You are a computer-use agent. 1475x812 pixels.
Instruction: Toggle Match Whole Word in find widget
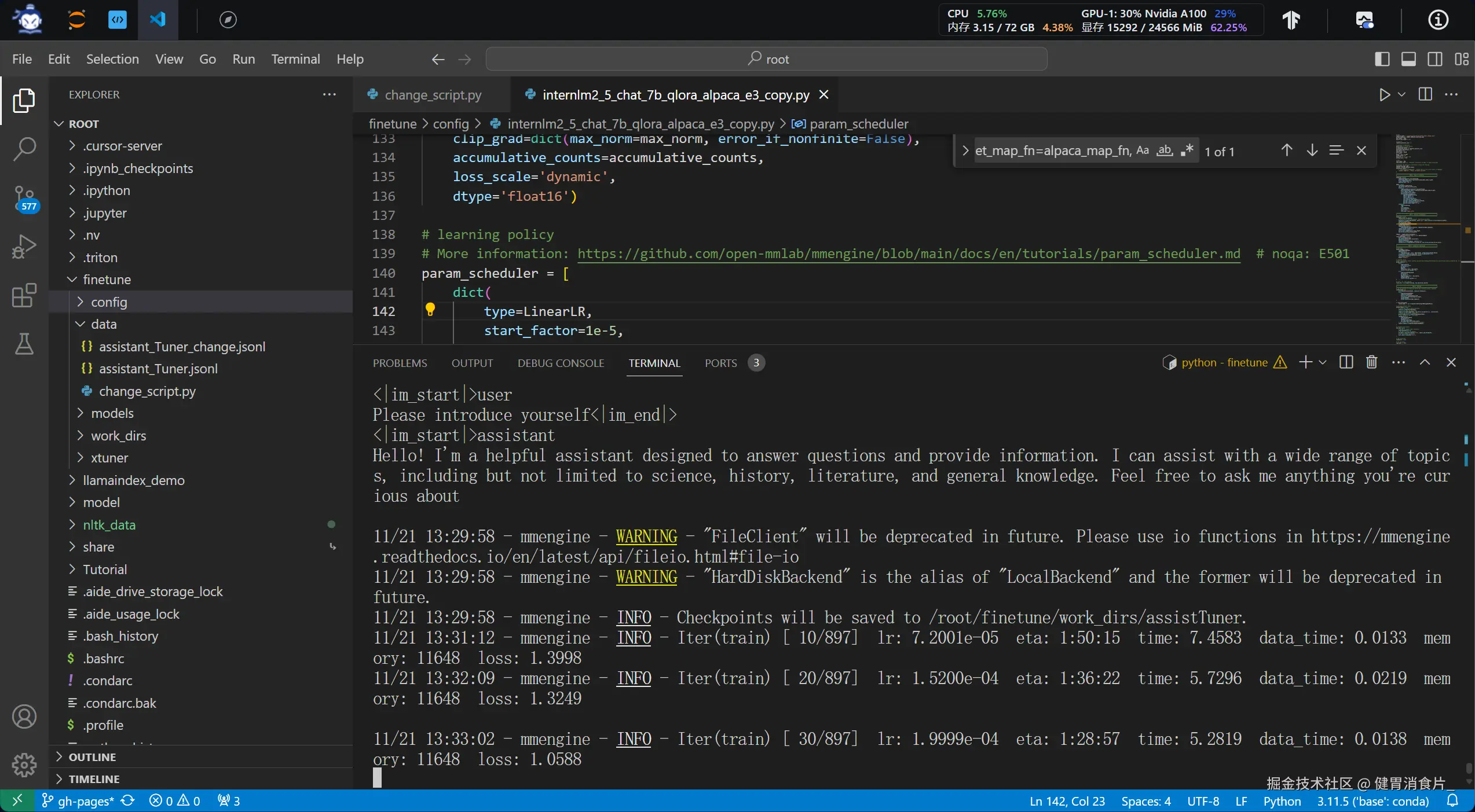pyautogui.click(x=1165, y=150)
